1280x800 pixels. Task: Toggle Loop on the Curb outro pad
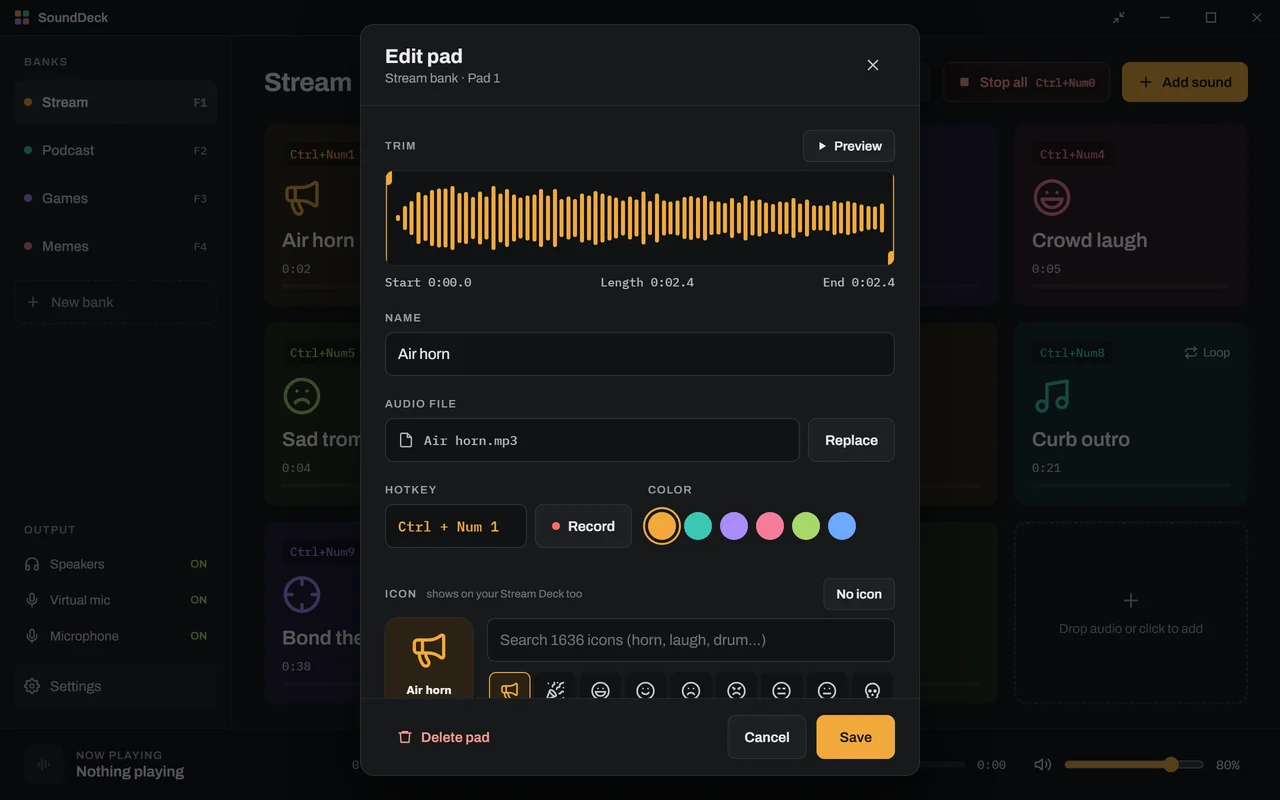[x=1207, y=353]
